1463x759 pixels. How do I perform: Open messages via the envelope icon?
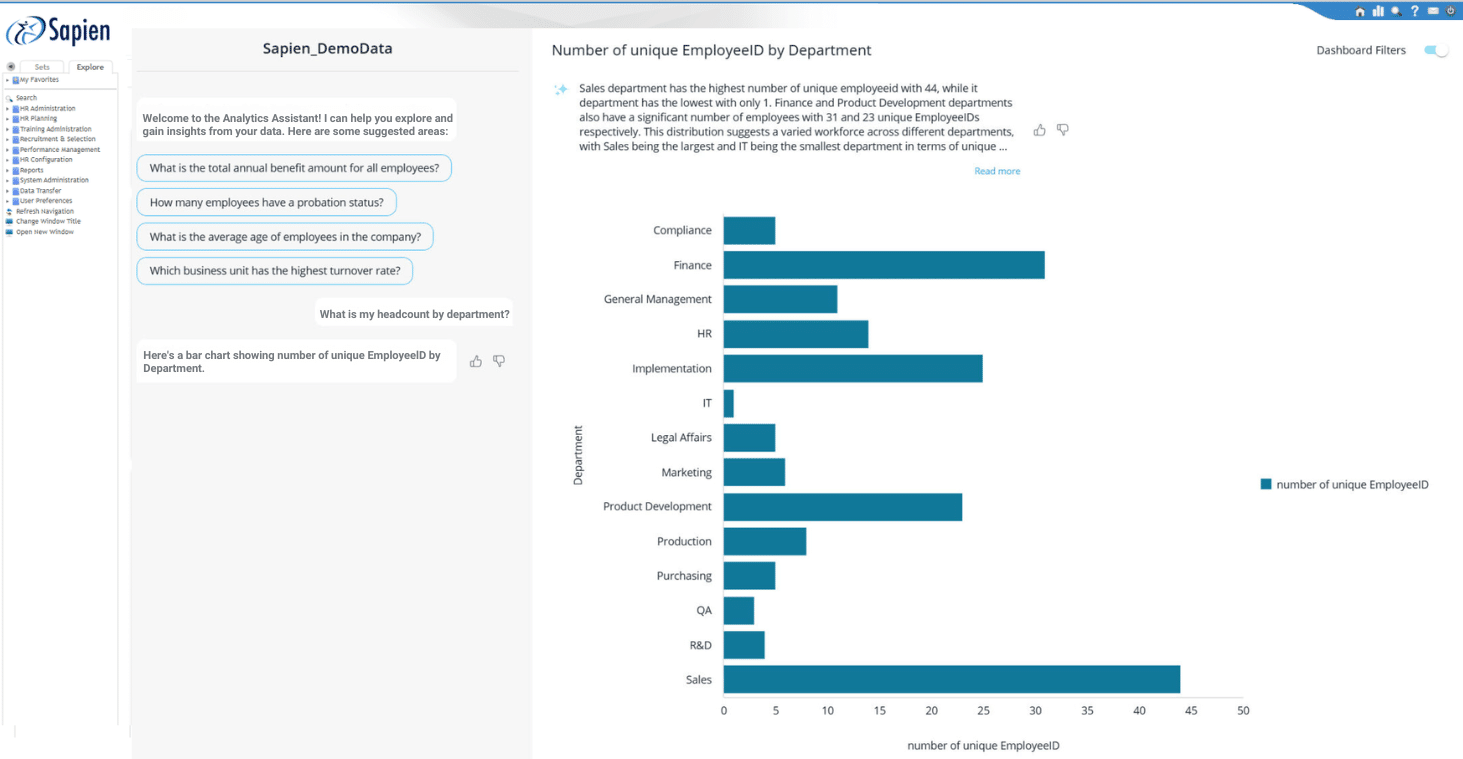1433,11
